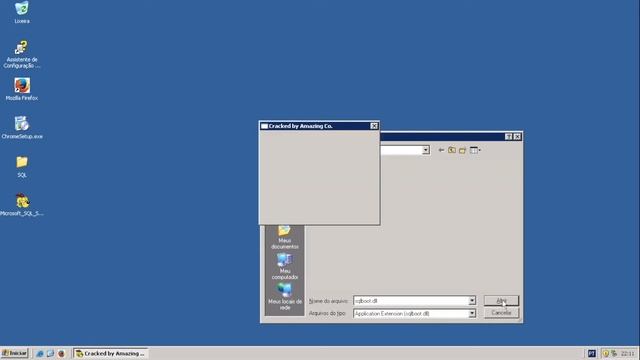Viewport: 640px width, 360px height.
Task: Go up one folder level in file dialog
Action: click(451, 150)
